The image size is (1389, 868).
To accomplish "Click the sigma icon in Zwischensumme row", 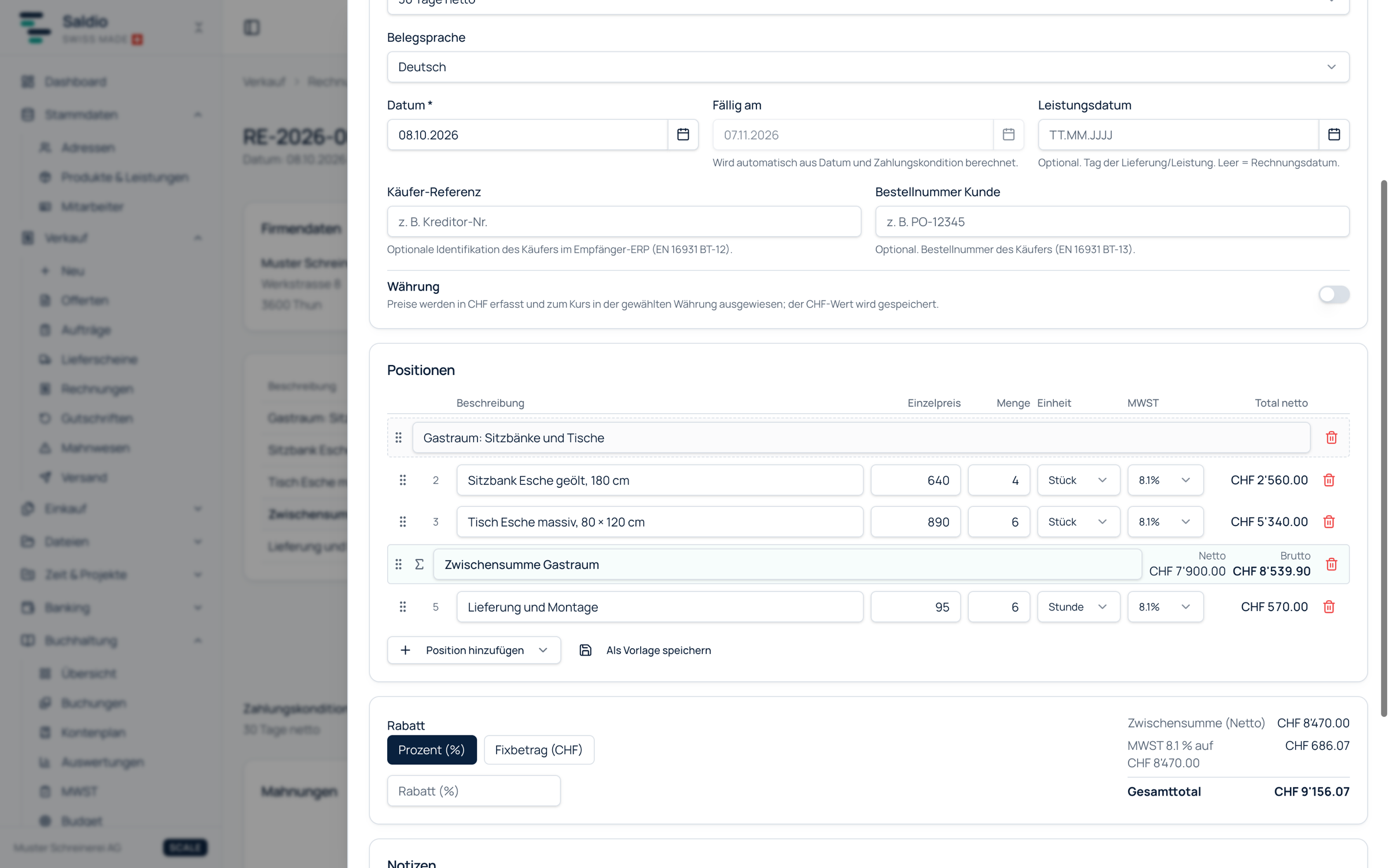I will pos(420,564).
